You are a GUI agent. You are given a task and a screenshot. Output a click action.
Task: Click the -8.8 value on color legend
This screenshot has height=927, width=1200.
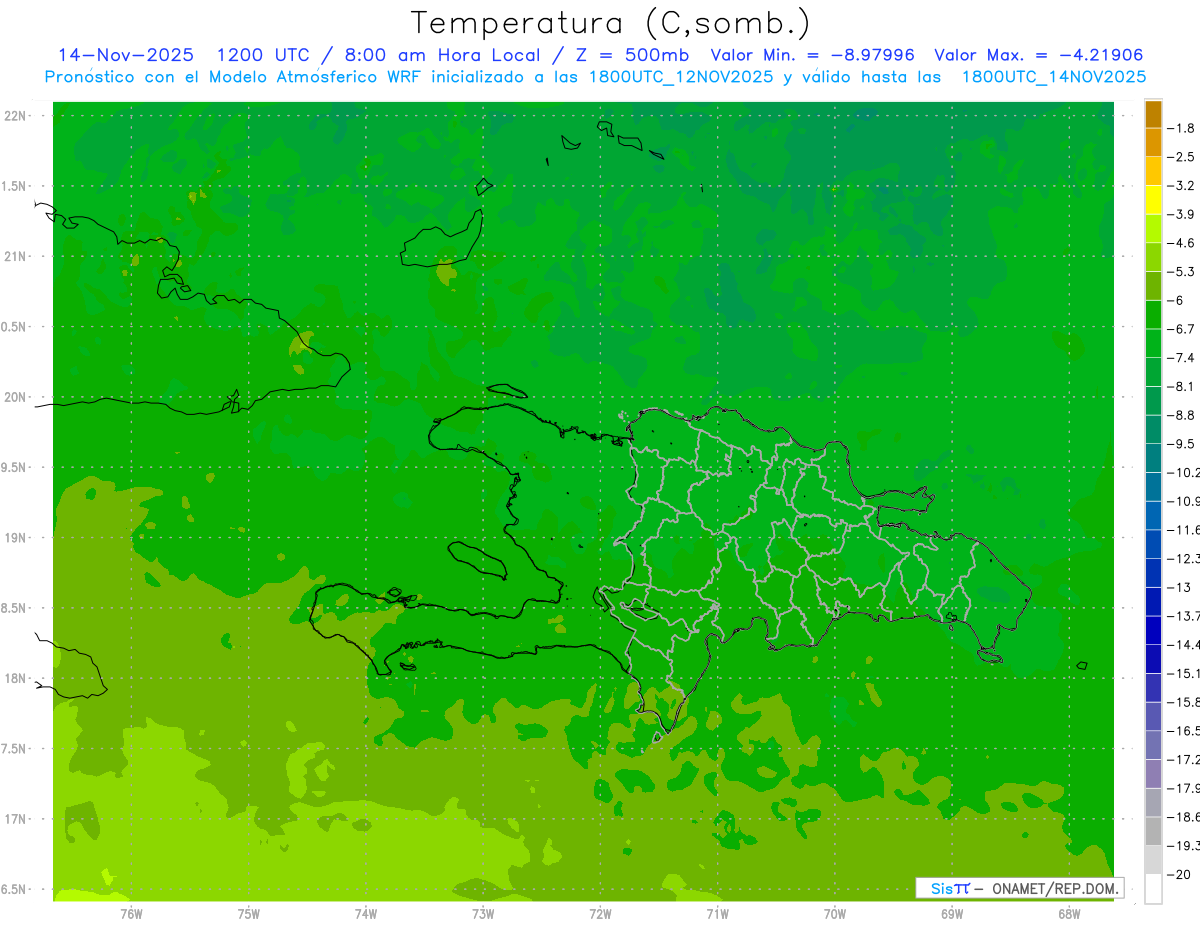[x=1181, y=415]
